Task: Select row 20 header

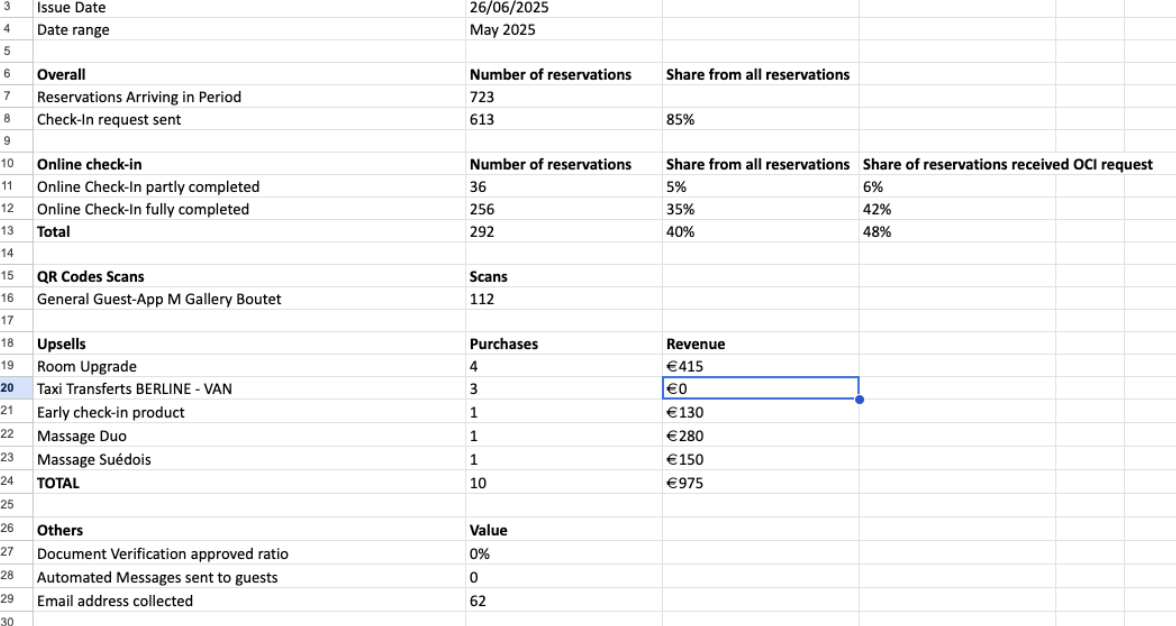Action: click(8, 388)
